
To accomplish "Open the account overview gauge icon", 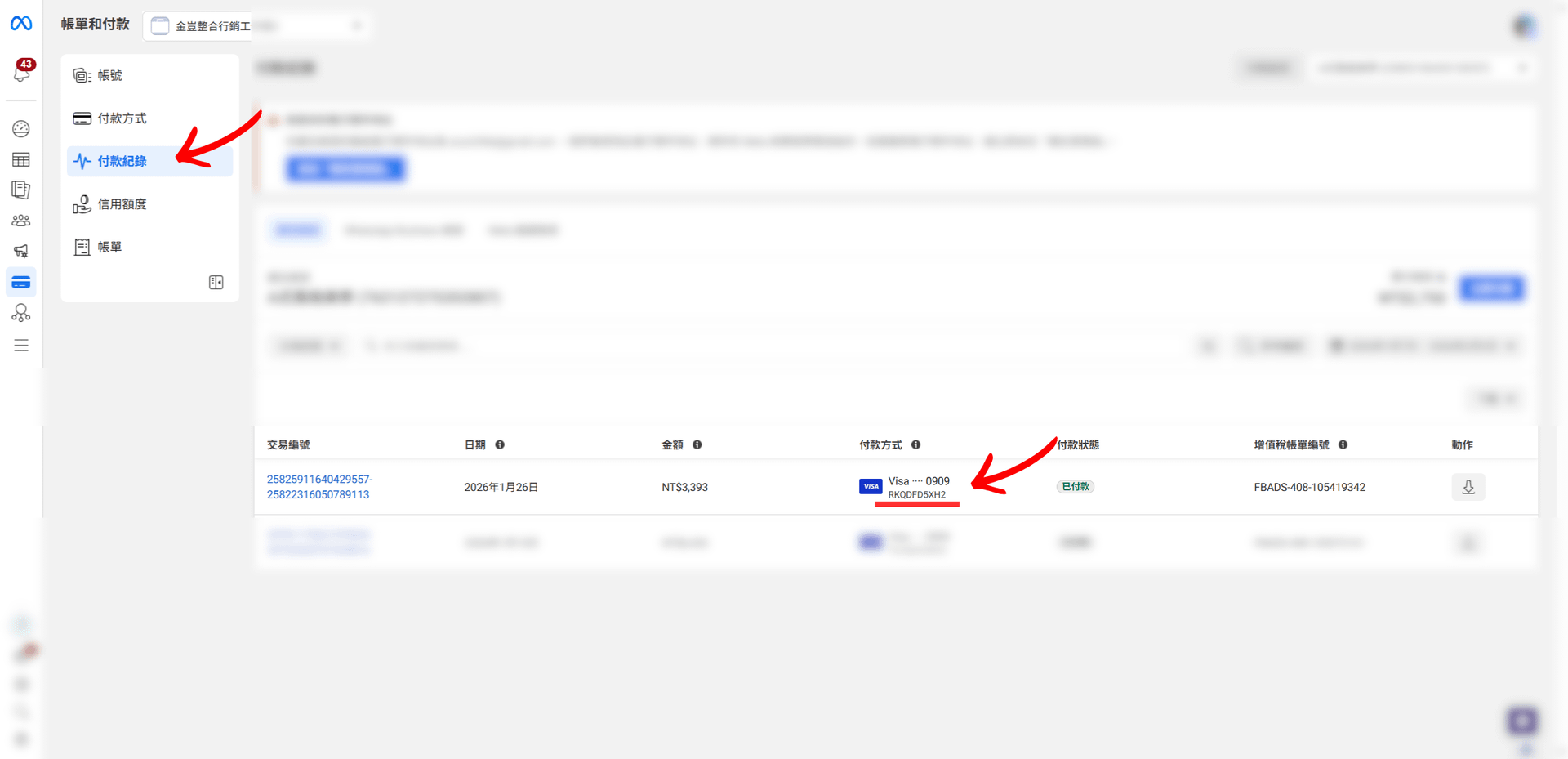I will (21, 129).
